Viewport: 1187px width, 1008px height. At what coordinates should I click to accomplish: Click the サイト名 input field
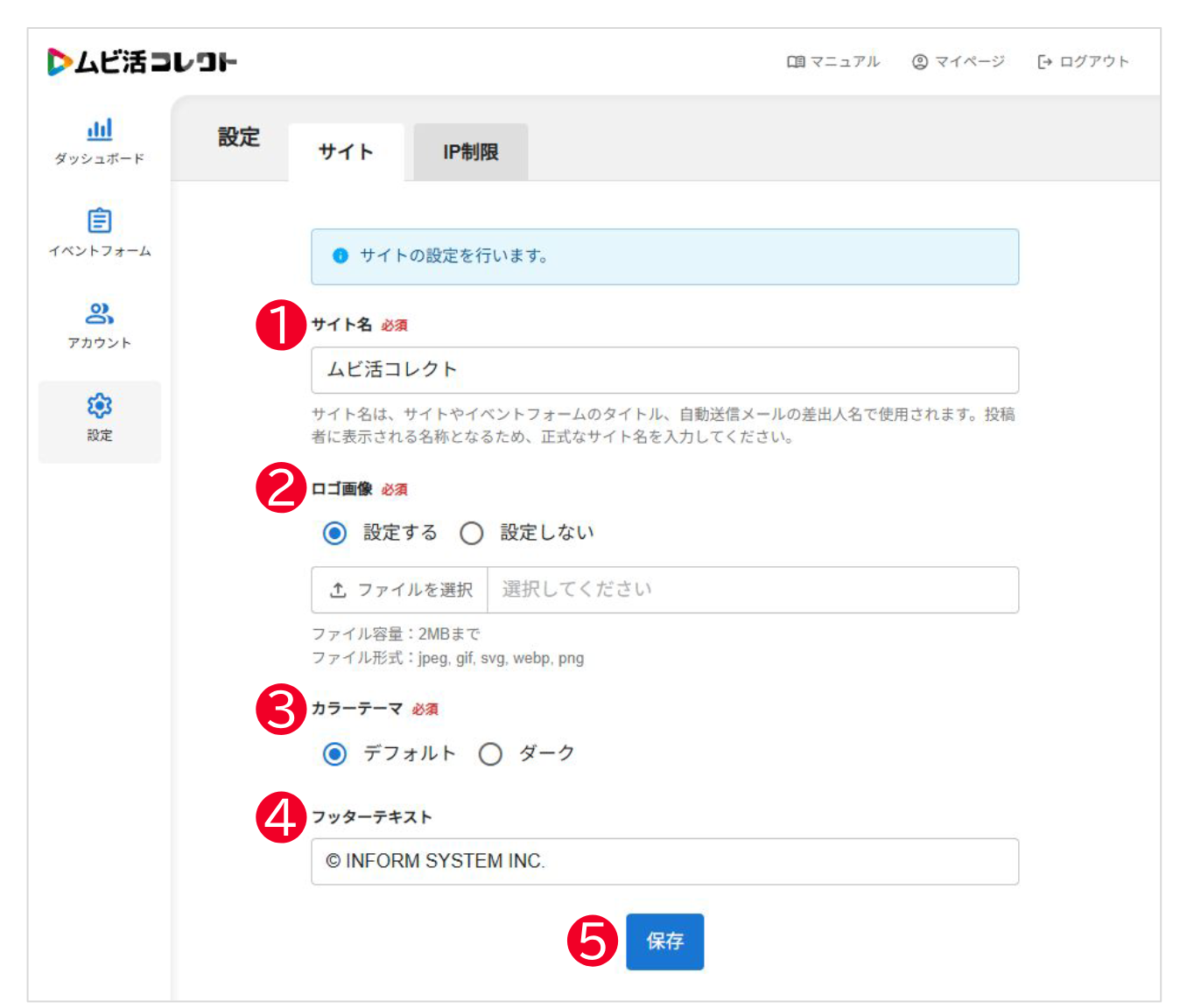coord(665,370)
